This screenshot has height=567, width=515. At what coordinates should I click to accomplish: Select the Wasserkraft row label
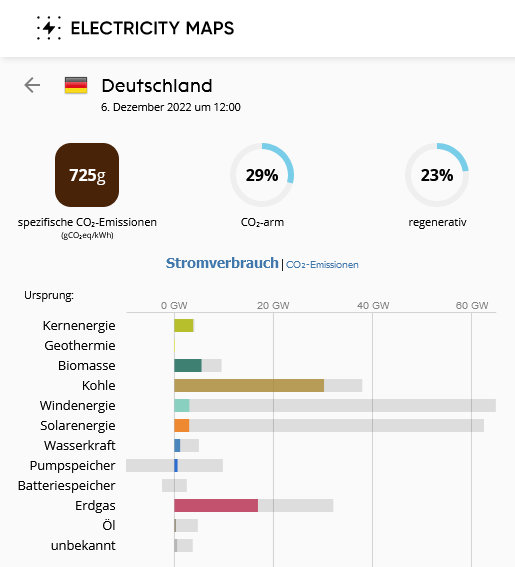point(80,446)
